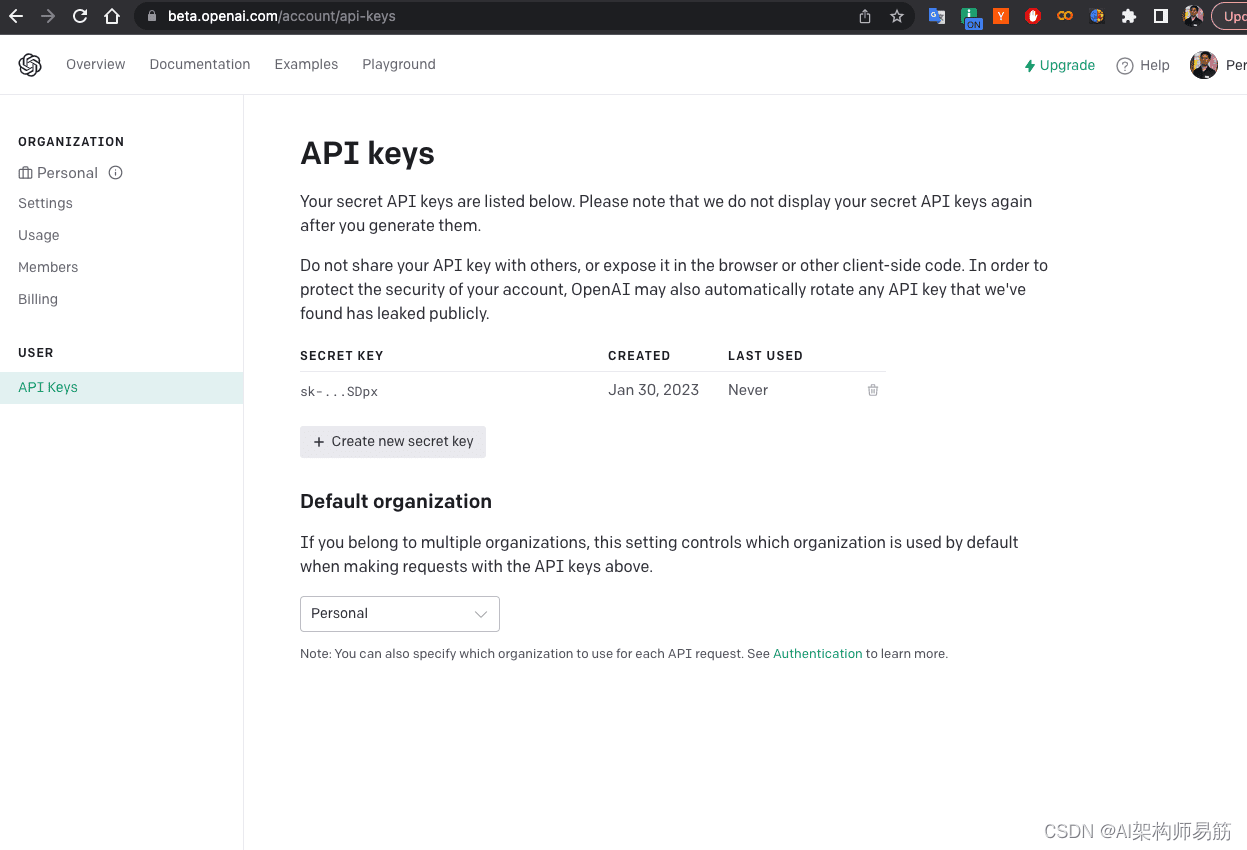Go to the Examples page
The image size is (1247, 850).
pyautogui.click(x=306, y=64)
